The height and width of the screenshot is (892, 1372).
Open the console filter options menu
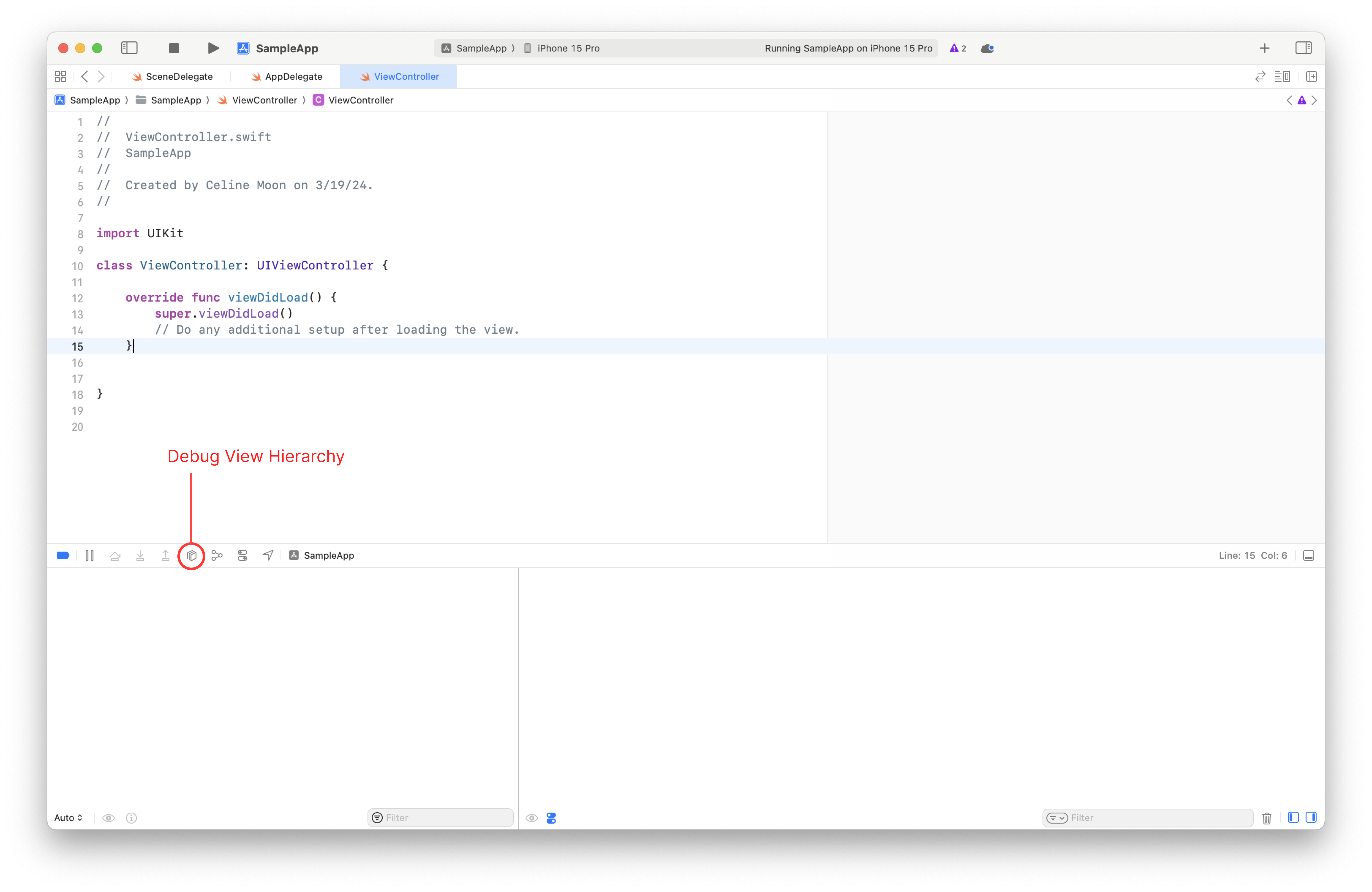pos(1057,818)
